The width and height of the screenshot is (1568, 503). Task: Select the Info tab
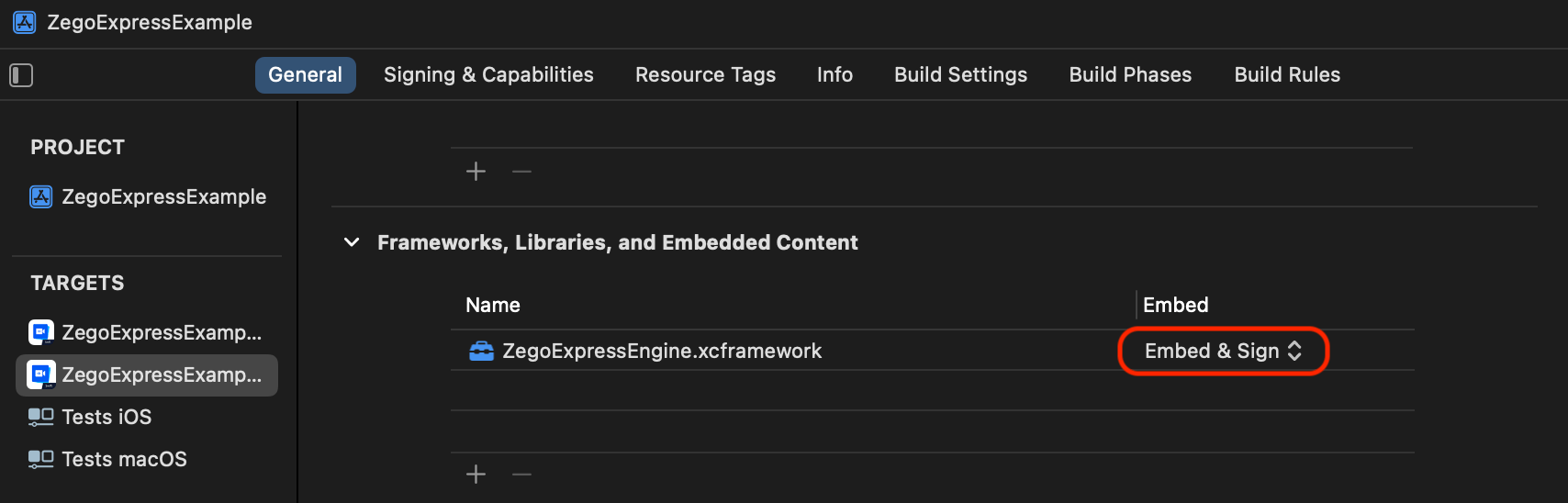[834, 75]
